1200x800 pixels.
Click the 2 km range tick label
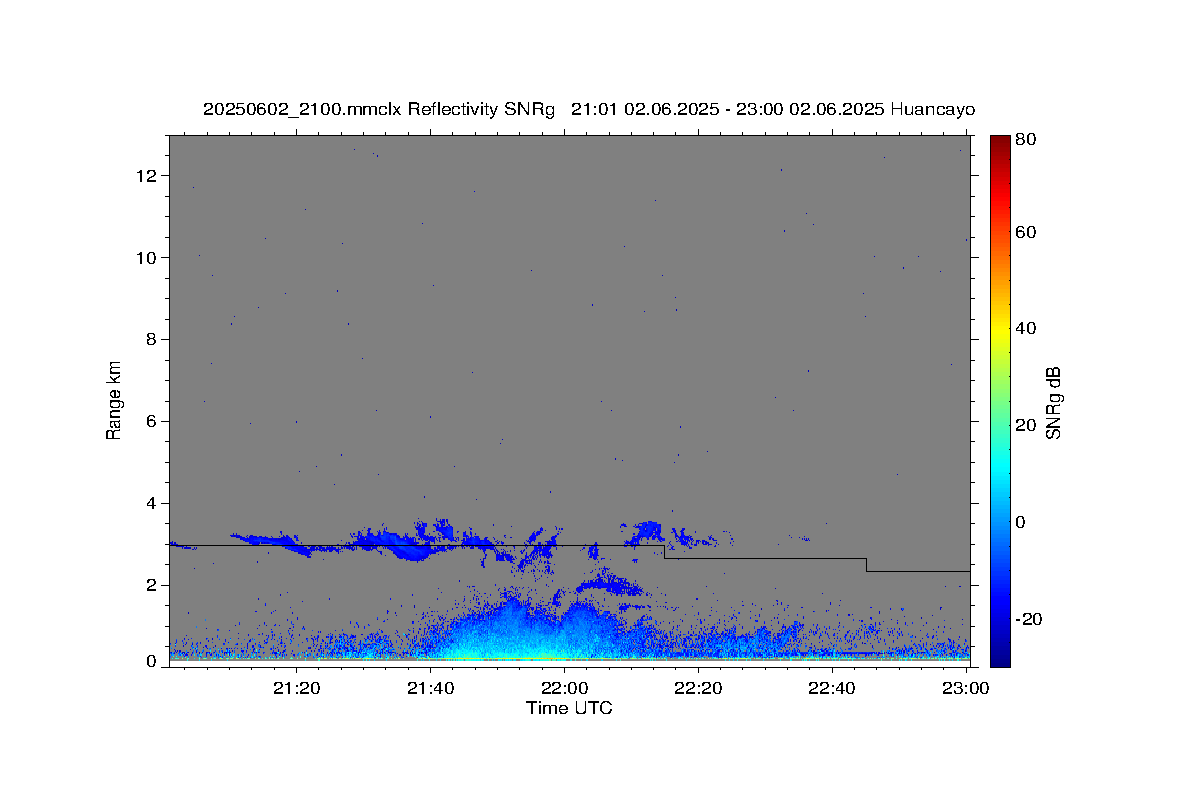(x=152, y=586)
